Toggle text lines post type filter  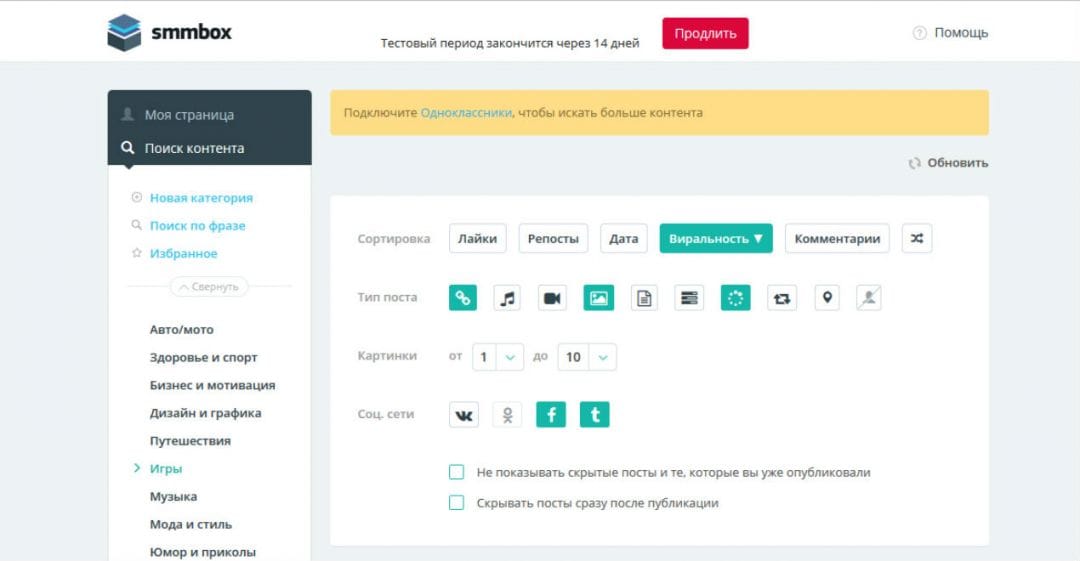[689, 298]
